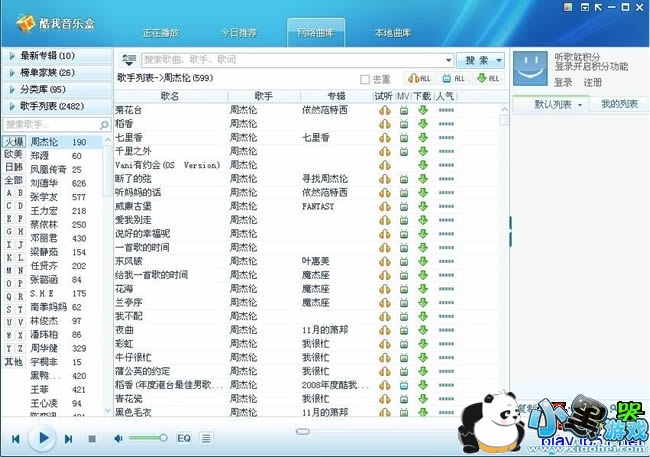Listen to all songs with headphone ALL button
This screenshot has width=650, height=457.
pos(419,78)
